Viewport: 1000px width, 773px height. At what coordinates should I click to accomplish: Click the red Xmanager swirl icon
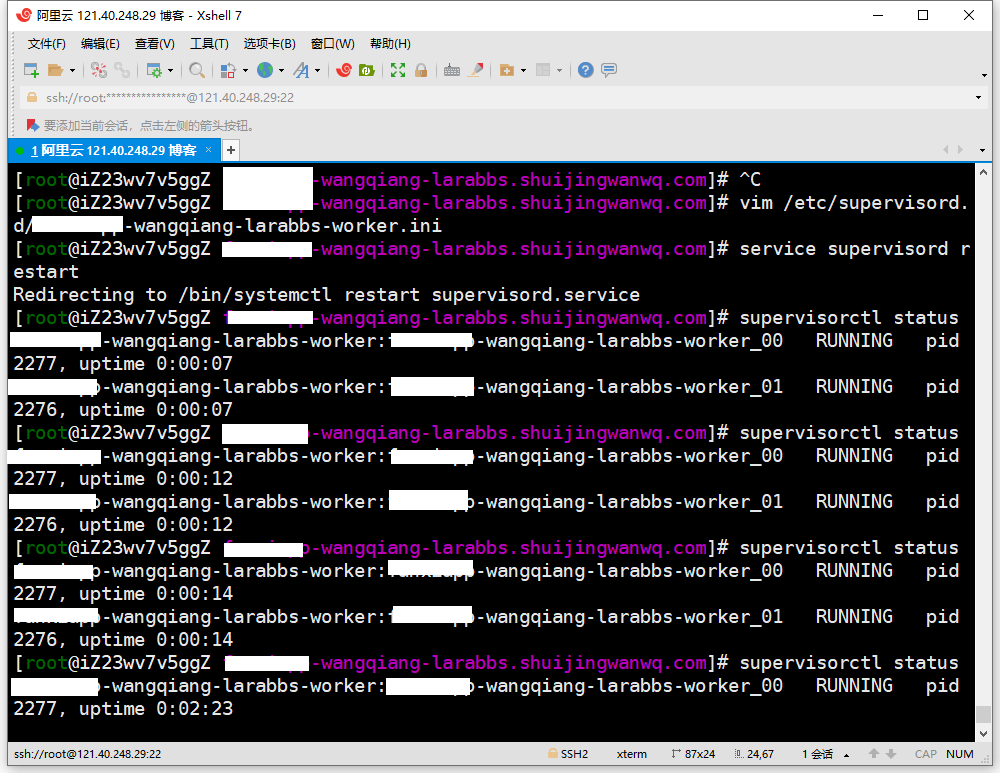[x=344, y=70]
